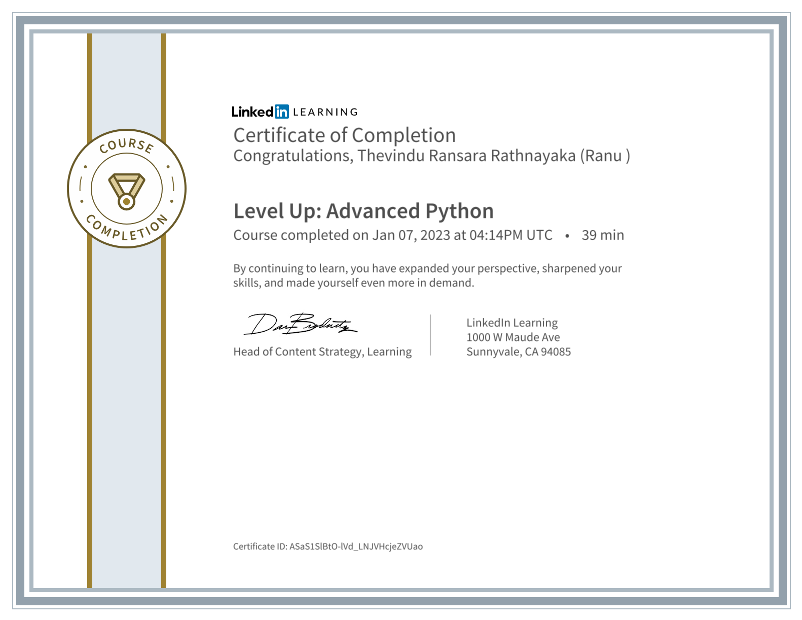Click the "COMPLETION" text on the badge
Screen dimensions: 802x620
(x=126, y=228)
